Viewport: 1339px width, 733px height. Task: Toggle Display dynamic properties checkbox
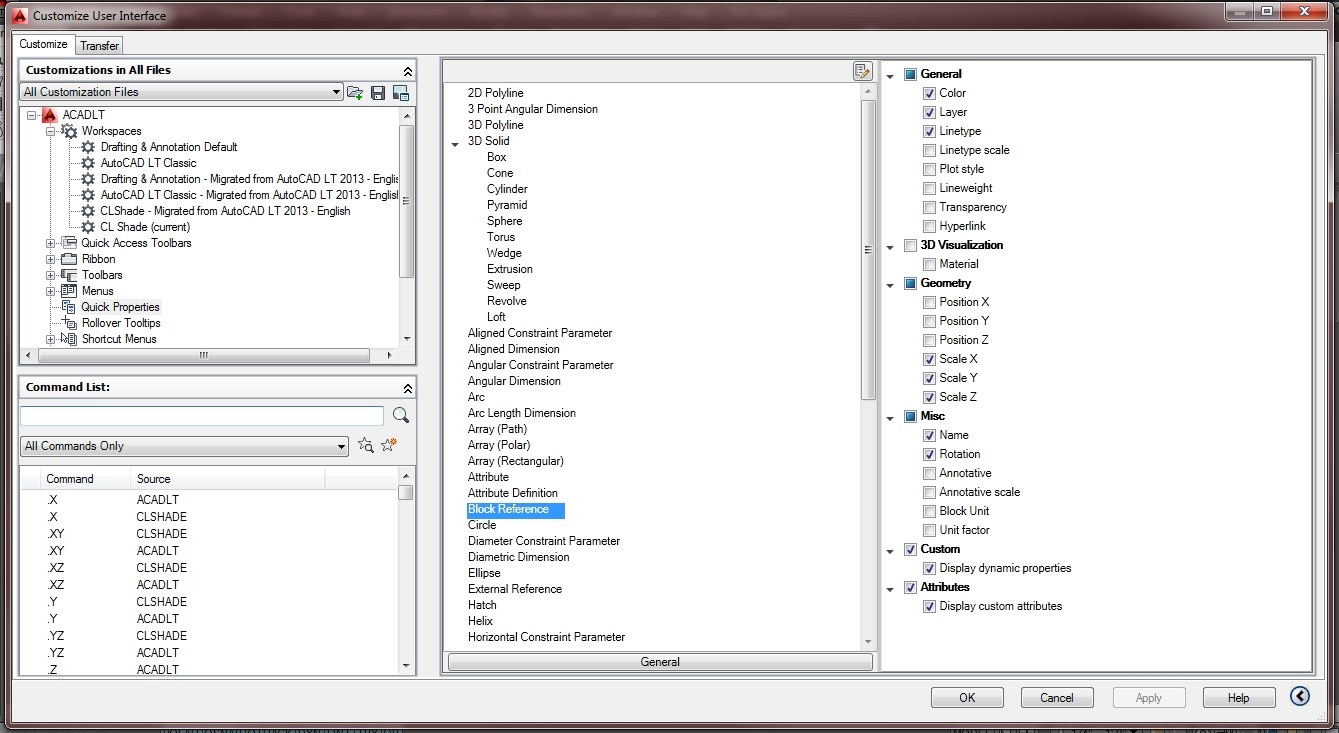pos(930,568)
